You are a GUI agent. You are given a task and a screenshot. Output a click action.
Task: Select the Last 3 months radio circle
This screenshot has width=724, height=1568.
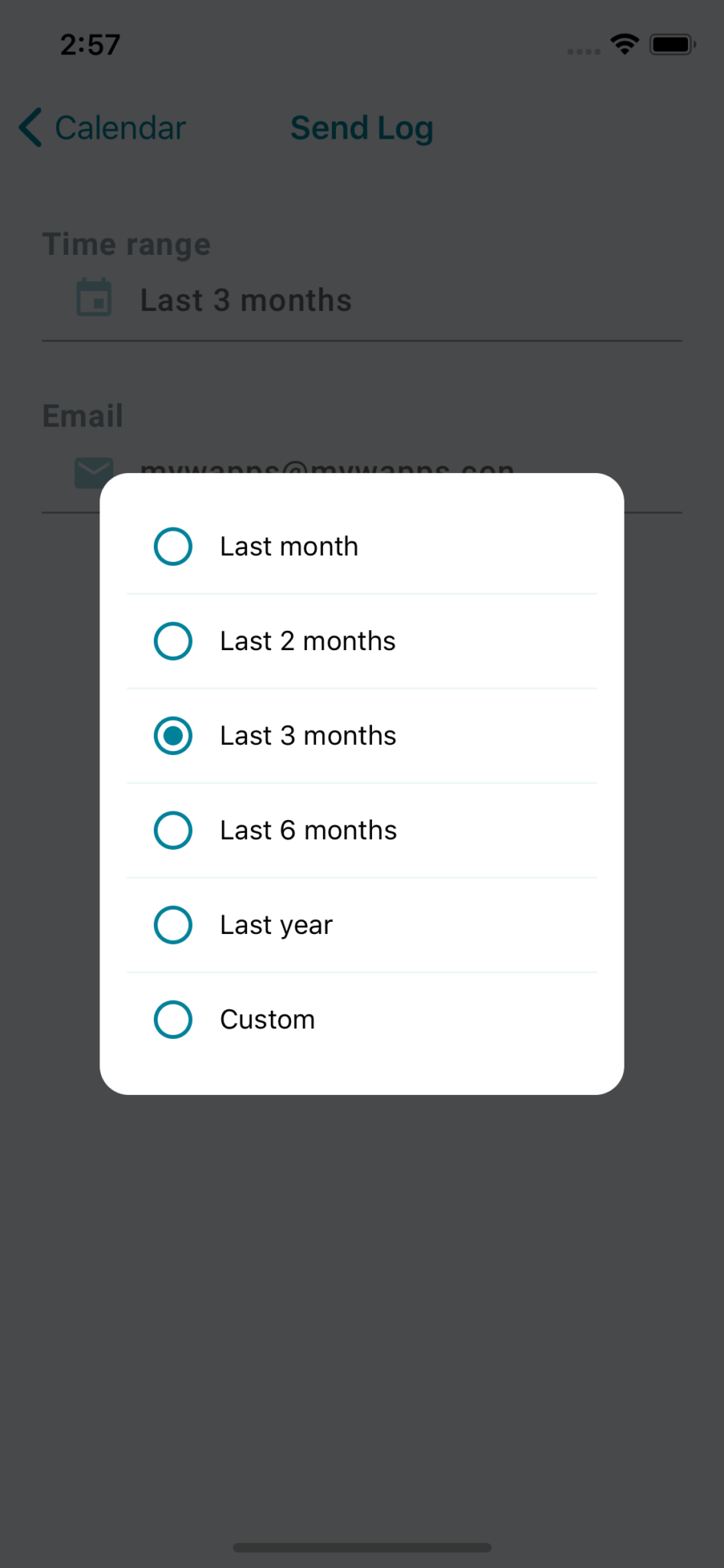(173, 736)
